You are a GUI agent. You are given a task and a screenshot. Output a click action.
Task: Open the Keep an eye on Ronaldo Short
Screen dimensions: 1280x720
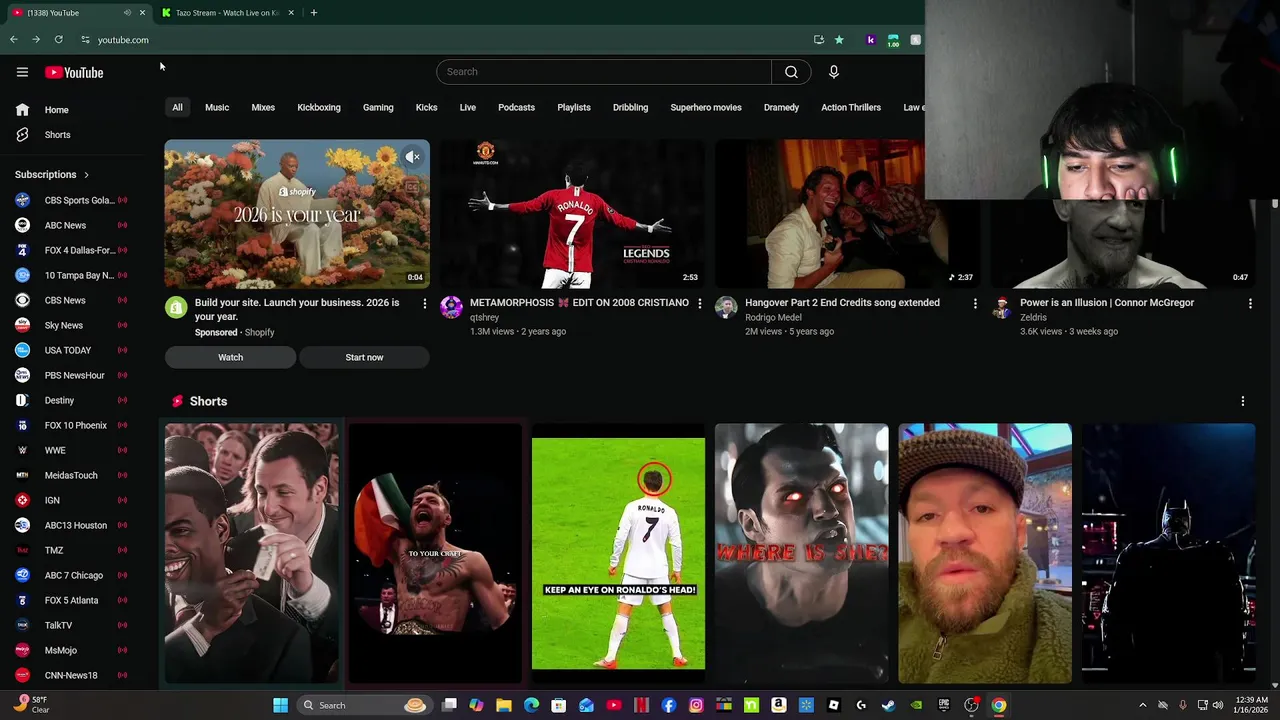pos(618,553)
